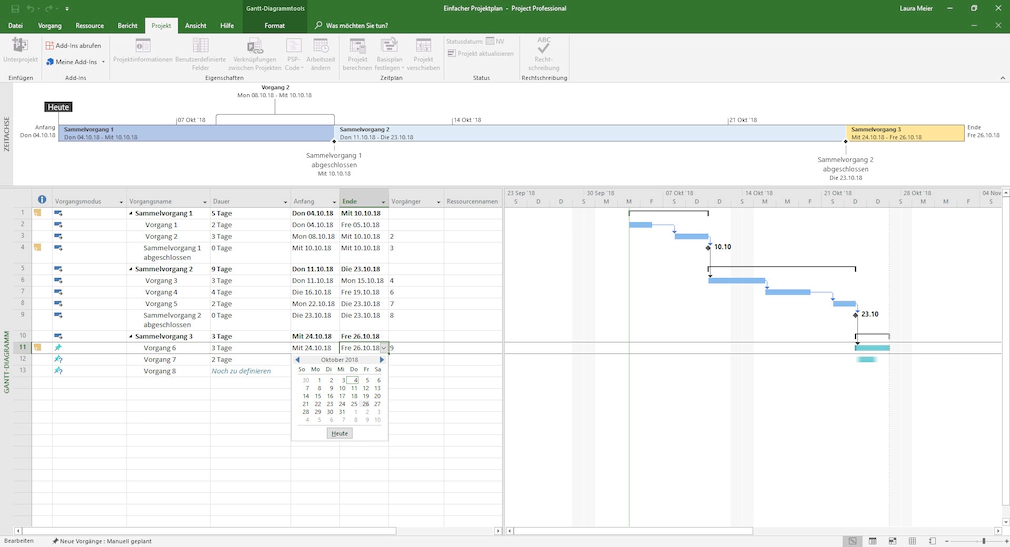Click the Vorgang 6 Gantt bar
Viewport: 1010px width, 547px height.
click(872, 348)
